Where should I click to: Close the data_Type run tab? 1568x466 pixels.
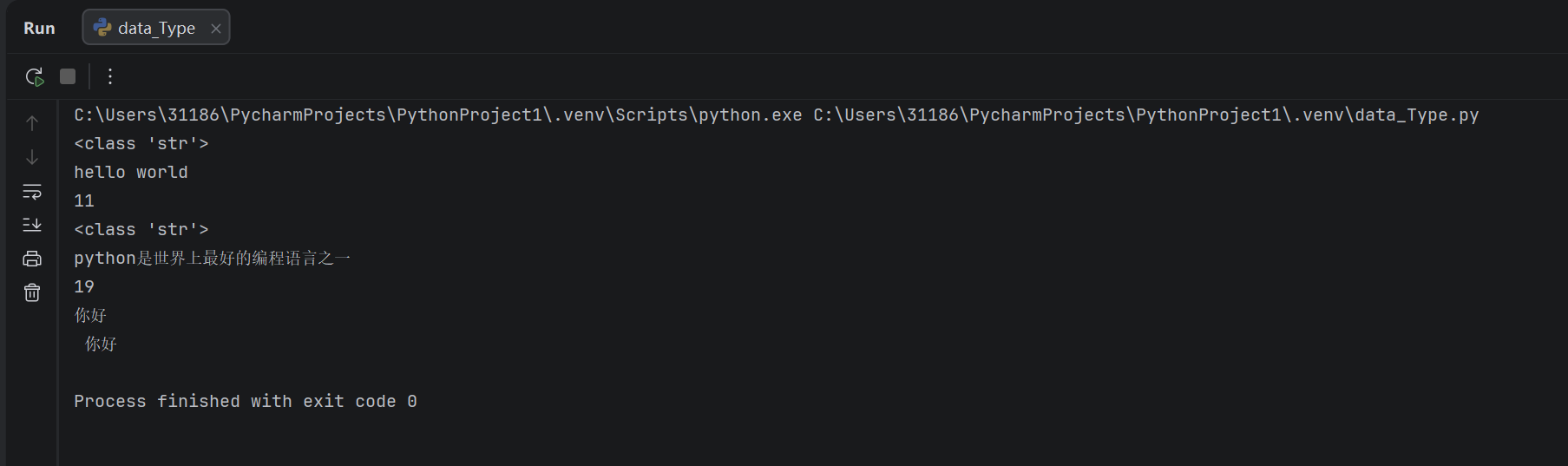pyautogui.click(x=216, y=29)
